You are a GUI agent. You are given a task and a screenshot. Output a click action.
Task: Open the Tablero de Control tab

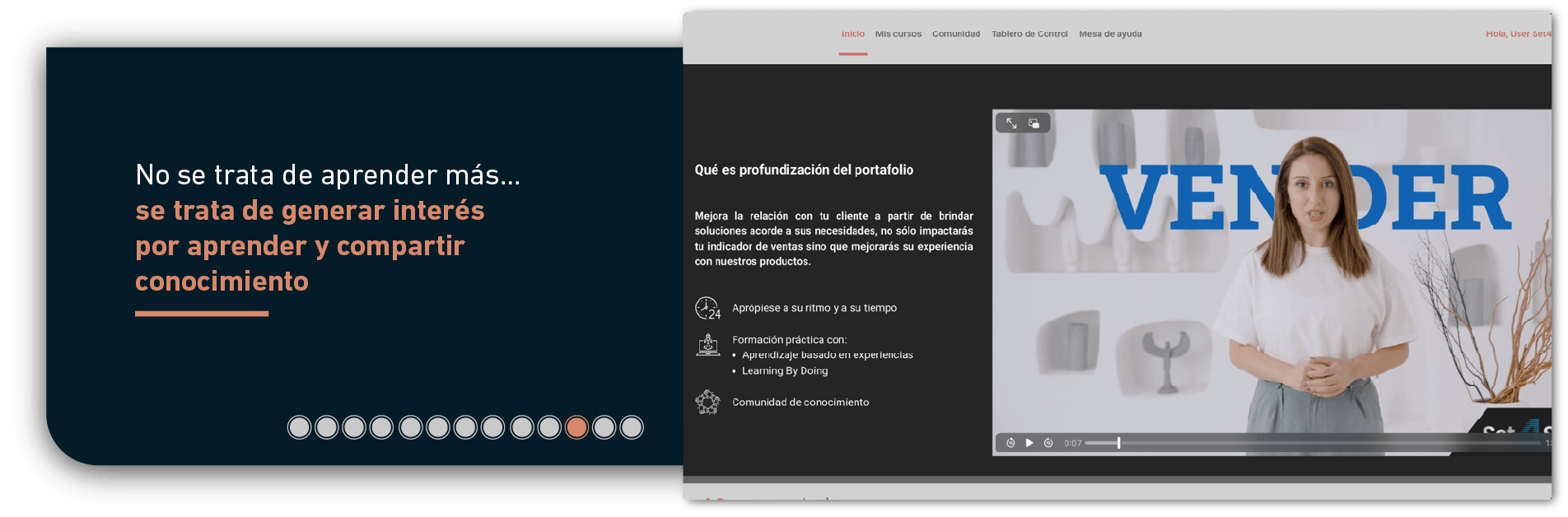click(x=1029, y=34)
